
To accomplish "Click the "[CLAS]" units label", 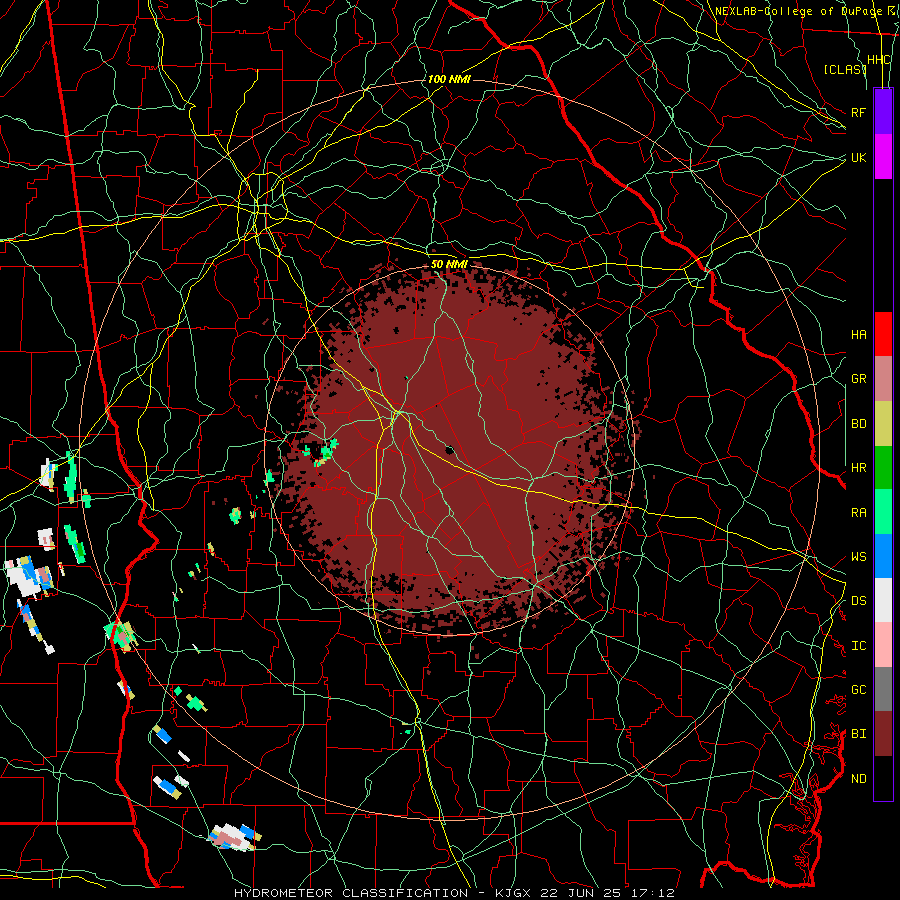I will 844,70.
